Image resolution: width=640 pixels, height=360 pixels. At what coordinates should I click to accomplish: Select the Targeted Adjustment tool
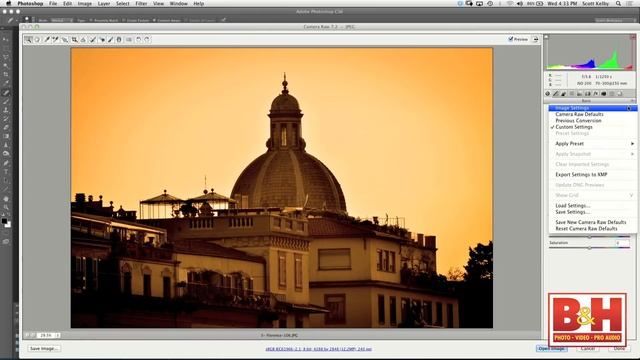click(65, 40)
